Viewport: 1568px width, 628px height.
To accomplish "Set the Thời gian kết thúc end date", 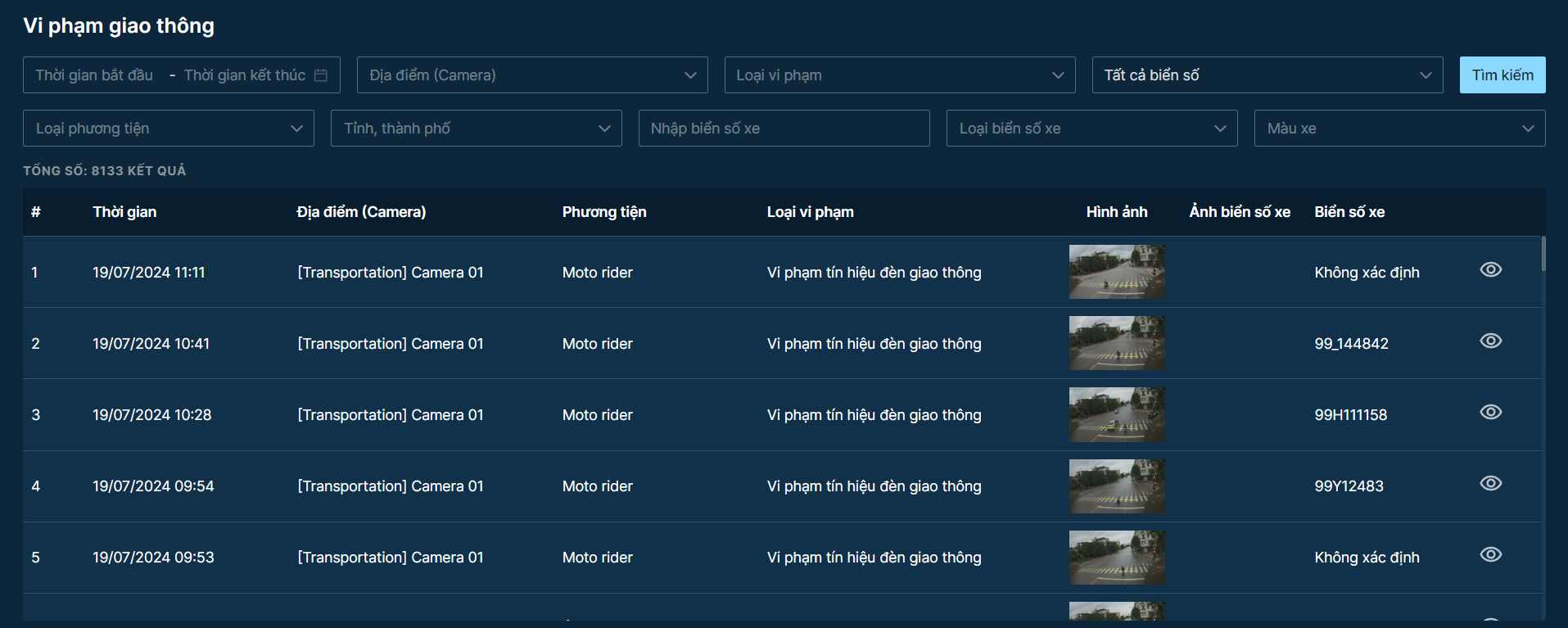I will pos(245,75).
